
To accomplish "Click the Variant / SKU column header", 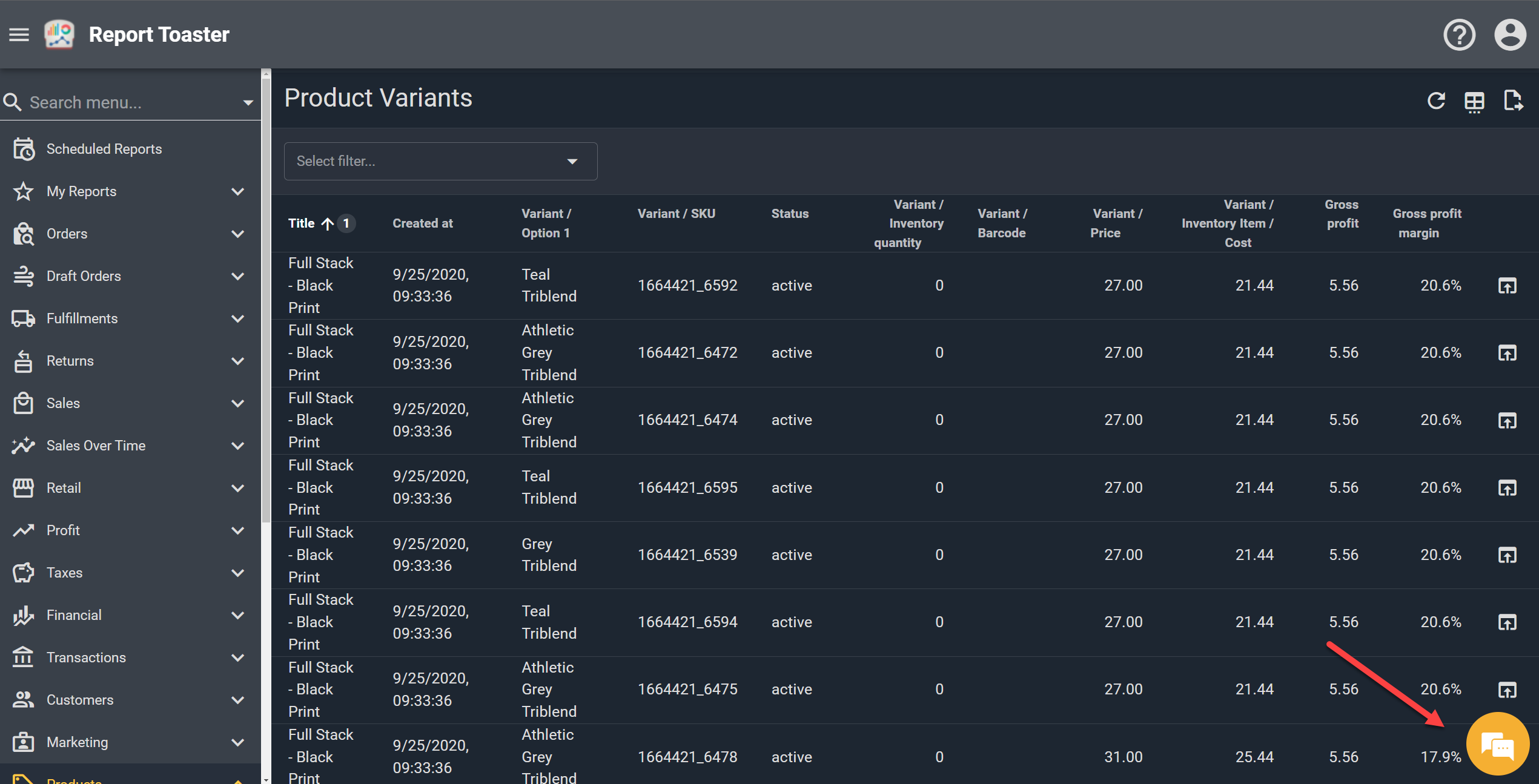I will coord(676,214).
